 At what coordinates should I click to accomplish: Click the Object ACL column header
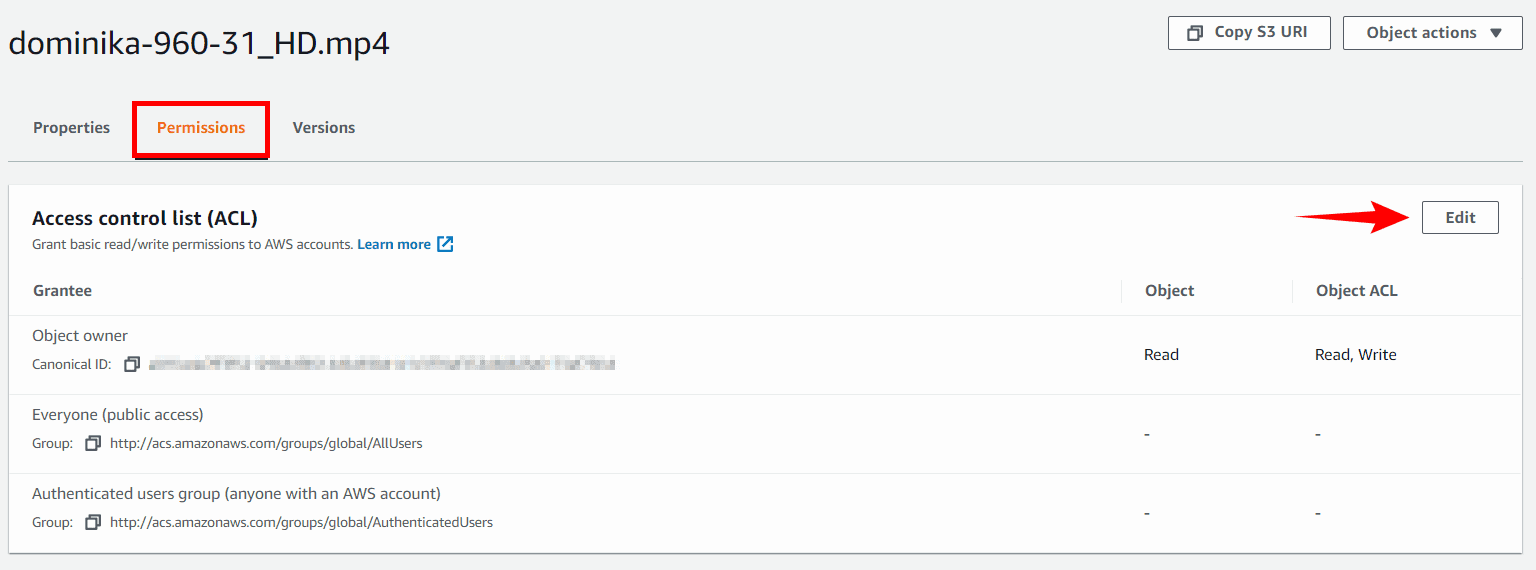coord(1356,291)
